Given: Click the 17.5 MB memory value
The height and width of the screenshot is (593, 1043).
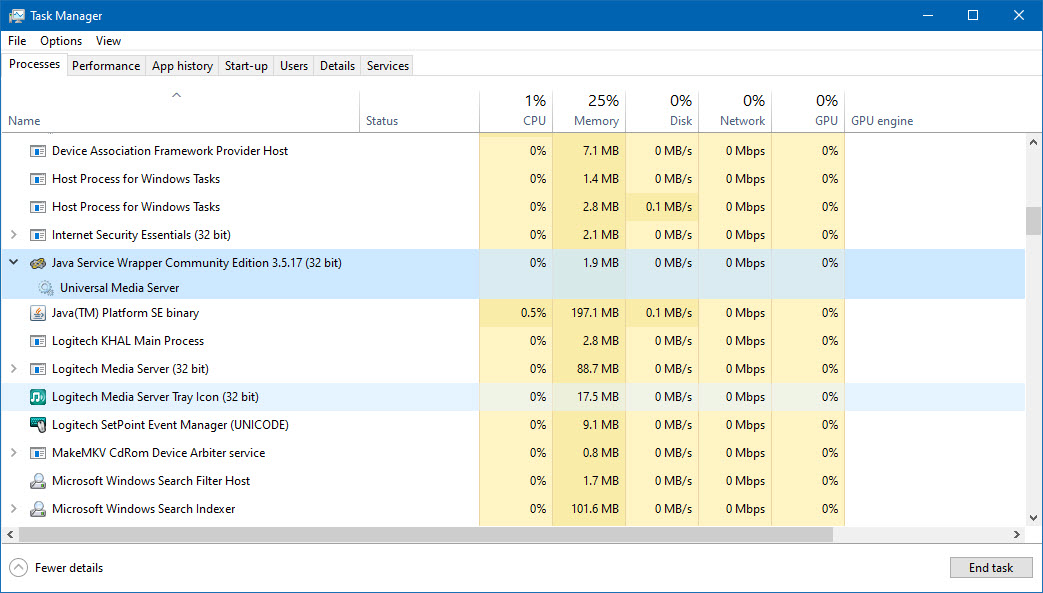Looking at the screenshot, I should pos(597,397).
